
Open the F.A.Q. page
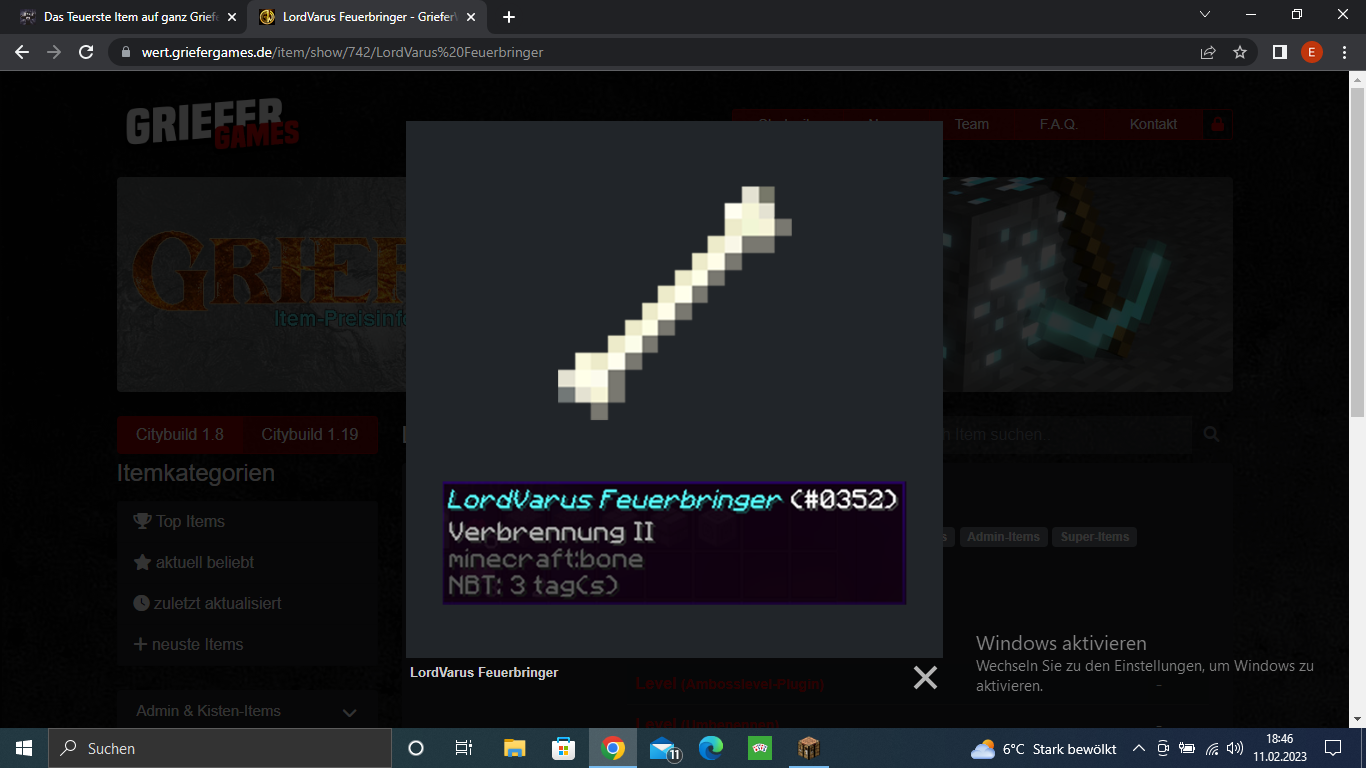pyautogui.click(x=1058, y=124)
